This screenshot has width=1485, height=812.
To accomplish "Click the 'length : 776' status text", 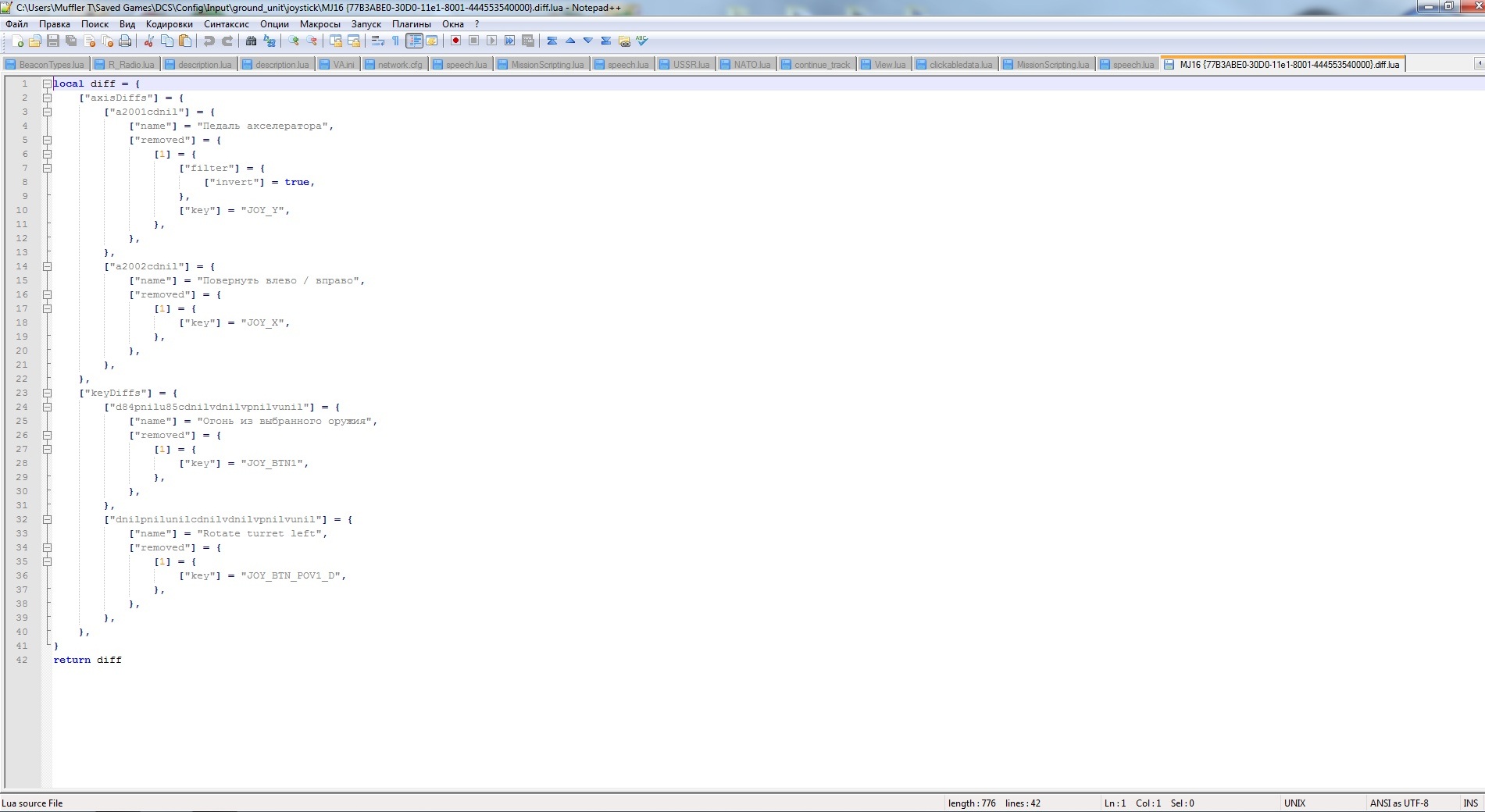I will (972, 803).
